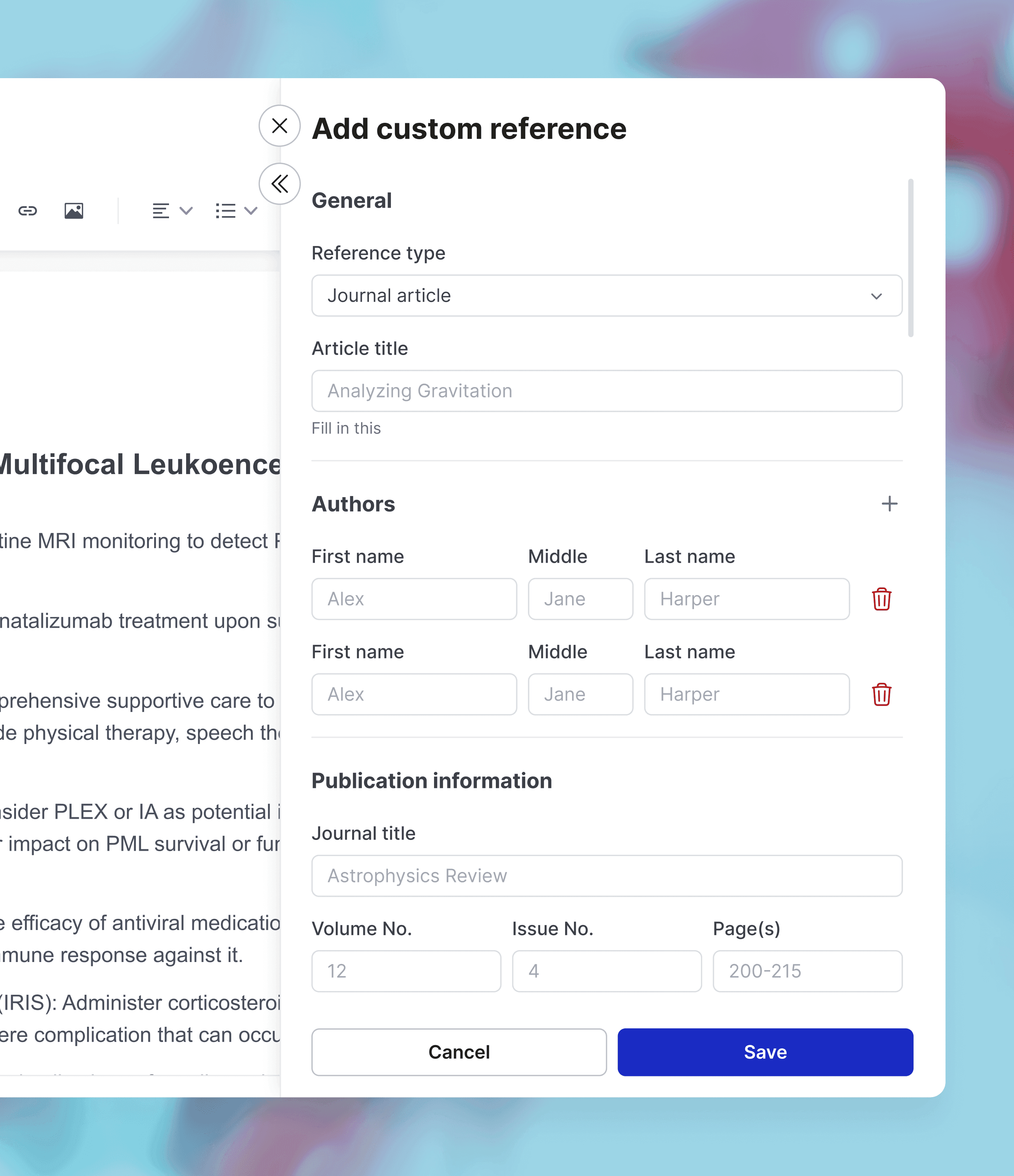1014x1176 pixels.
Task: Click the bulleted list icon
Action: tap(226, 211)
